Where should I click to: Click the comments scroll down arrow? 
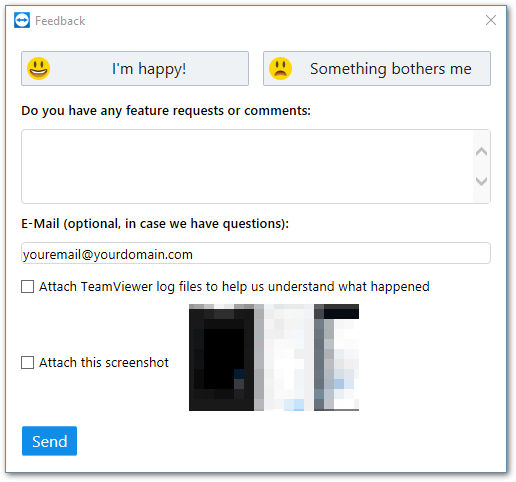[481, 181]
